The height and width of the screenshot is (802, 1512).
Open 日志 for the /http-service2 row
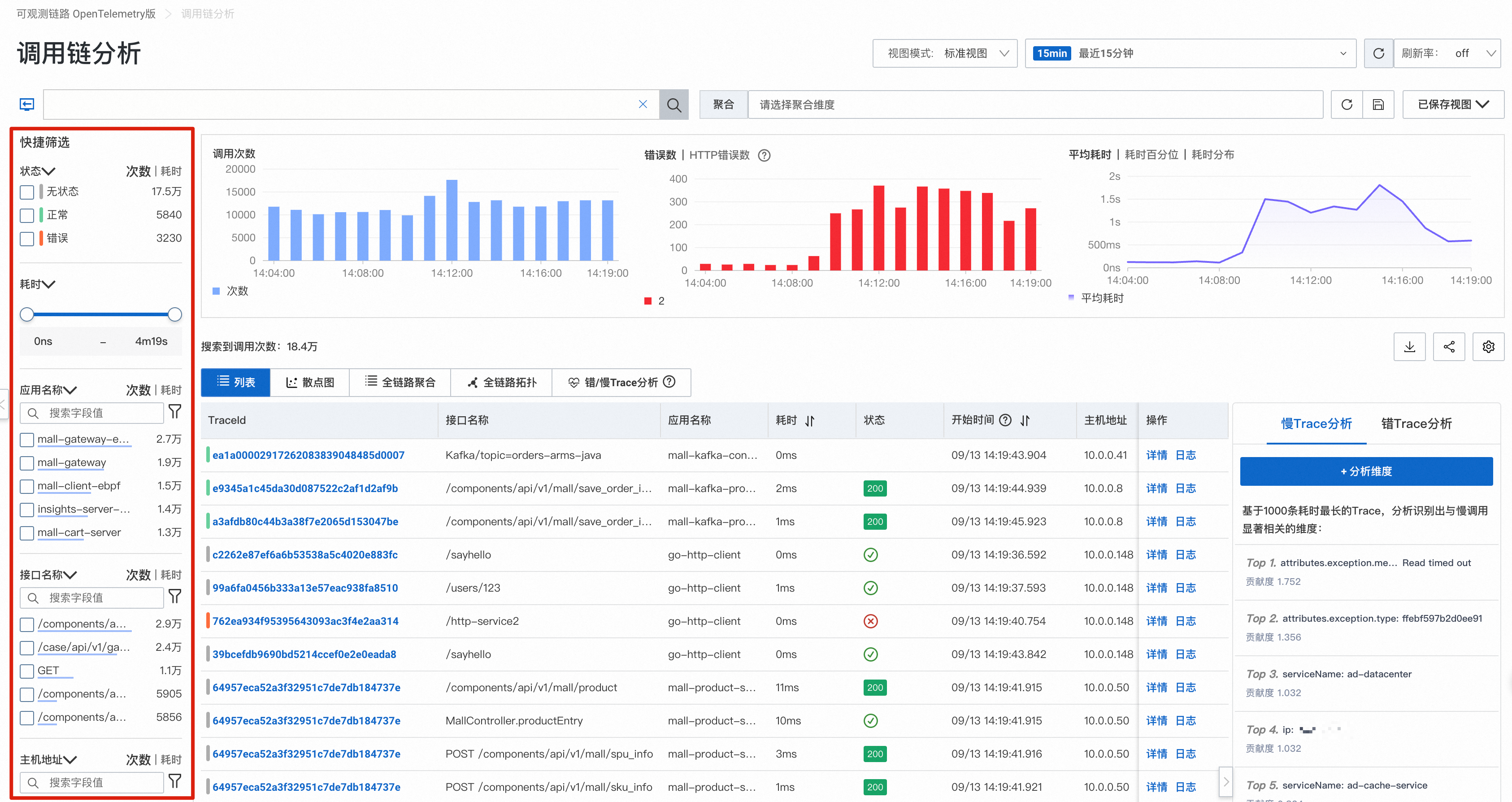pyautogui.click(x=1186, y=621)
